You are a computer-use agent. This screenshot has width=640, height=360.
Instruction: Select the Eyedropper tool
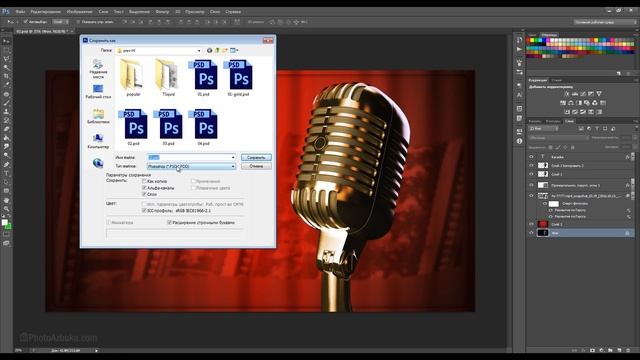[6, 85]
